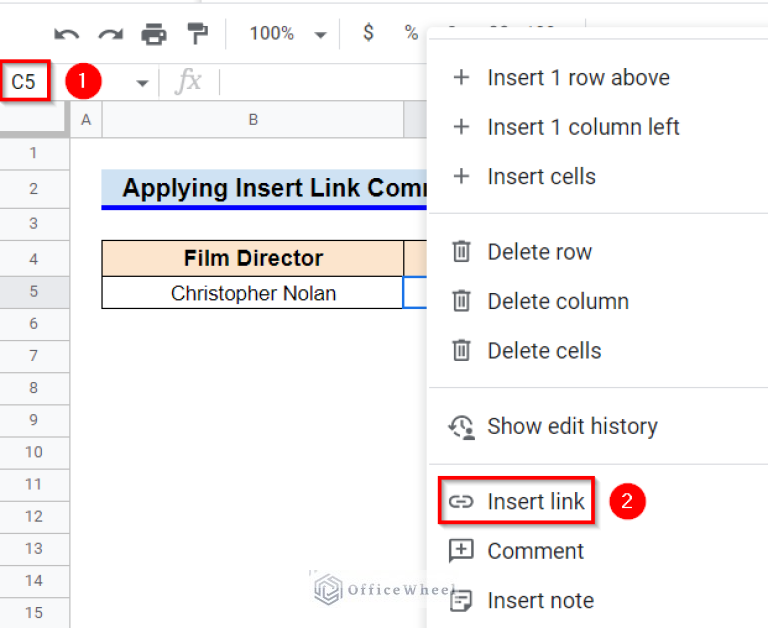Click the C5 Name box field
The image size is (768, 628).
point(24,82)
